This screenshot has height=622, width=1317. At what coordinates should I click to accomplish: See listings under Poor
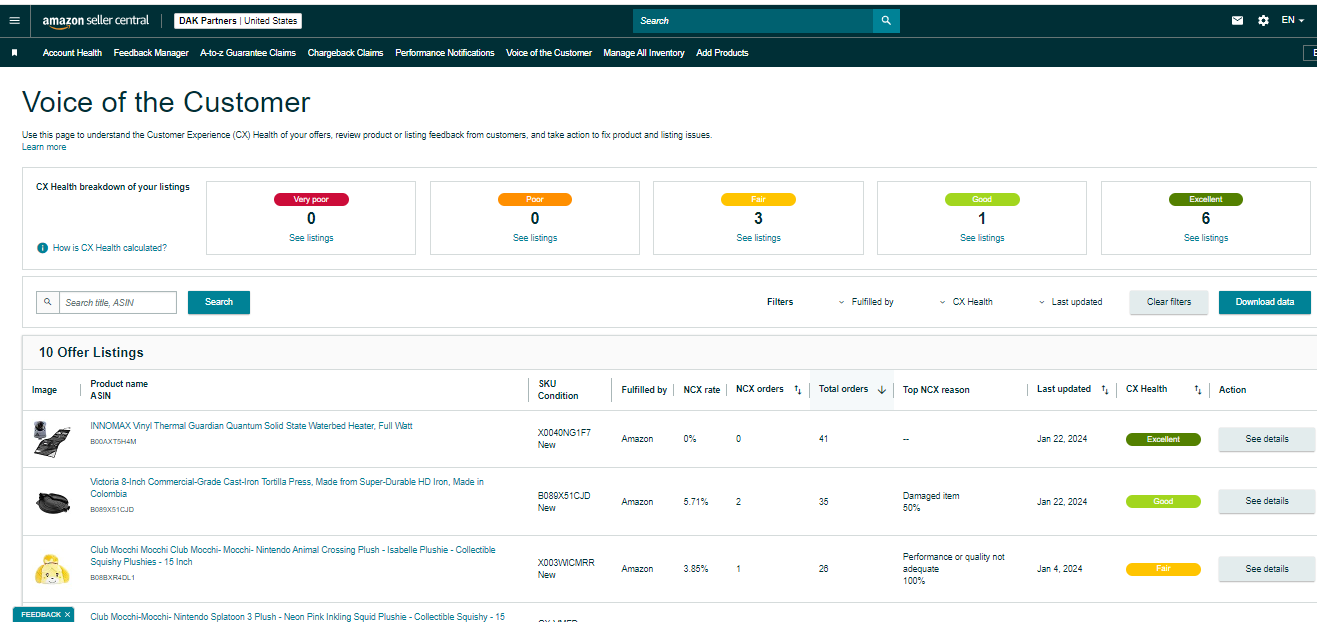point(535,238)
